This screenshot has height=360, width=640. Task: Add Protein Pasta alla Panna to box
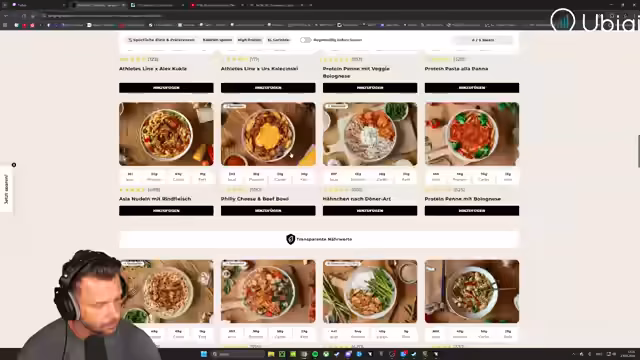click(472, 88)
